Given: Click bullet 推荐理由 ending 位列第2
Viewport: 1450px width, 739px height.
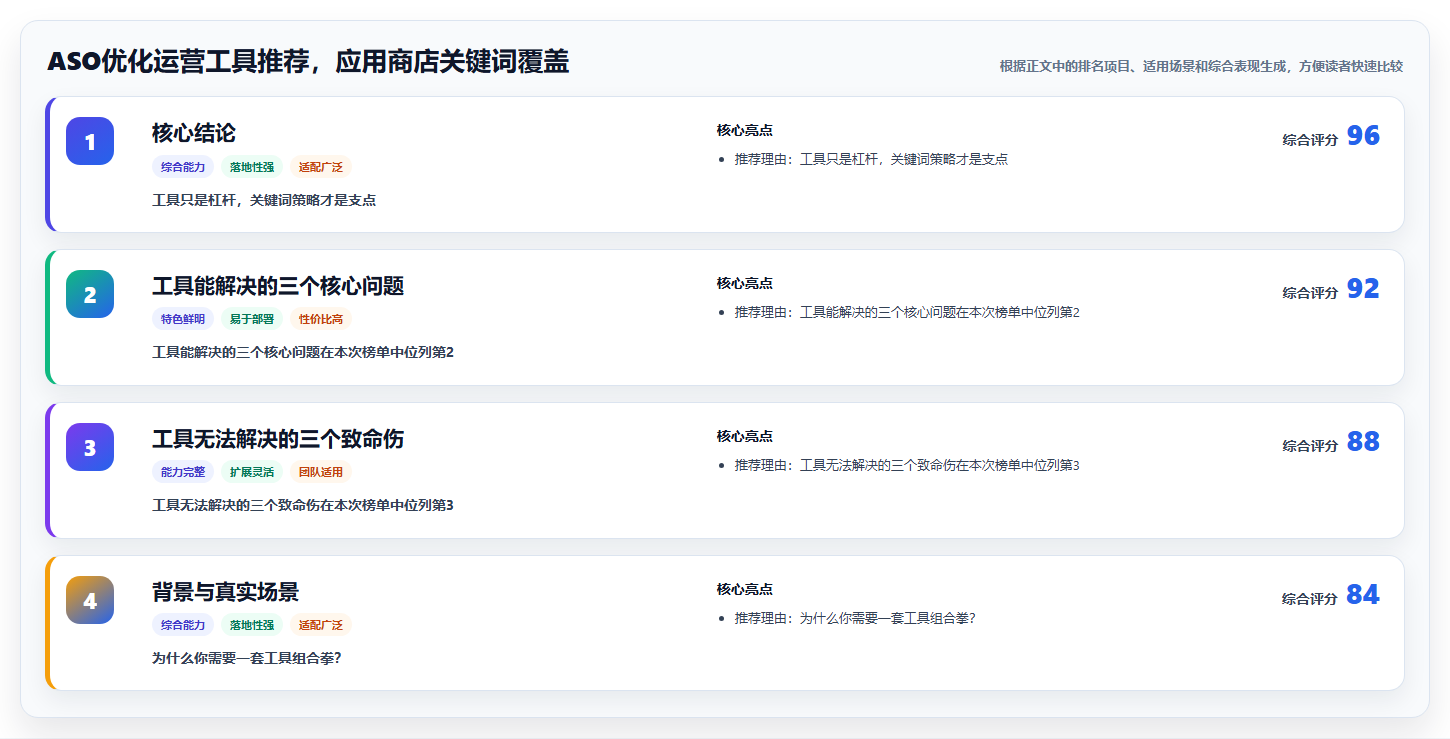Looking at the screenshot, I should [907, 312].
